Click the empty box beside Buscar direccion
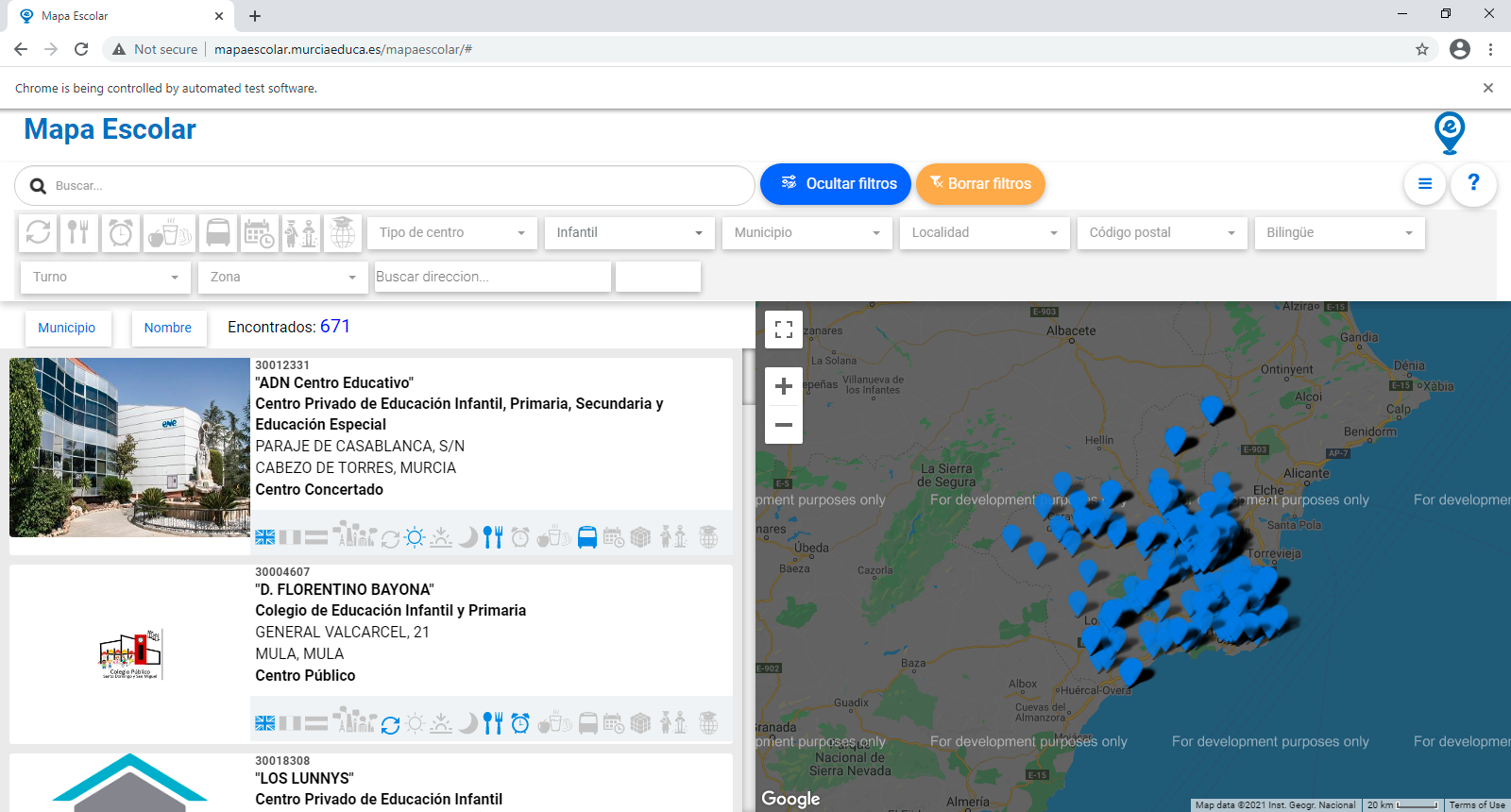 [x=658, y=277]
